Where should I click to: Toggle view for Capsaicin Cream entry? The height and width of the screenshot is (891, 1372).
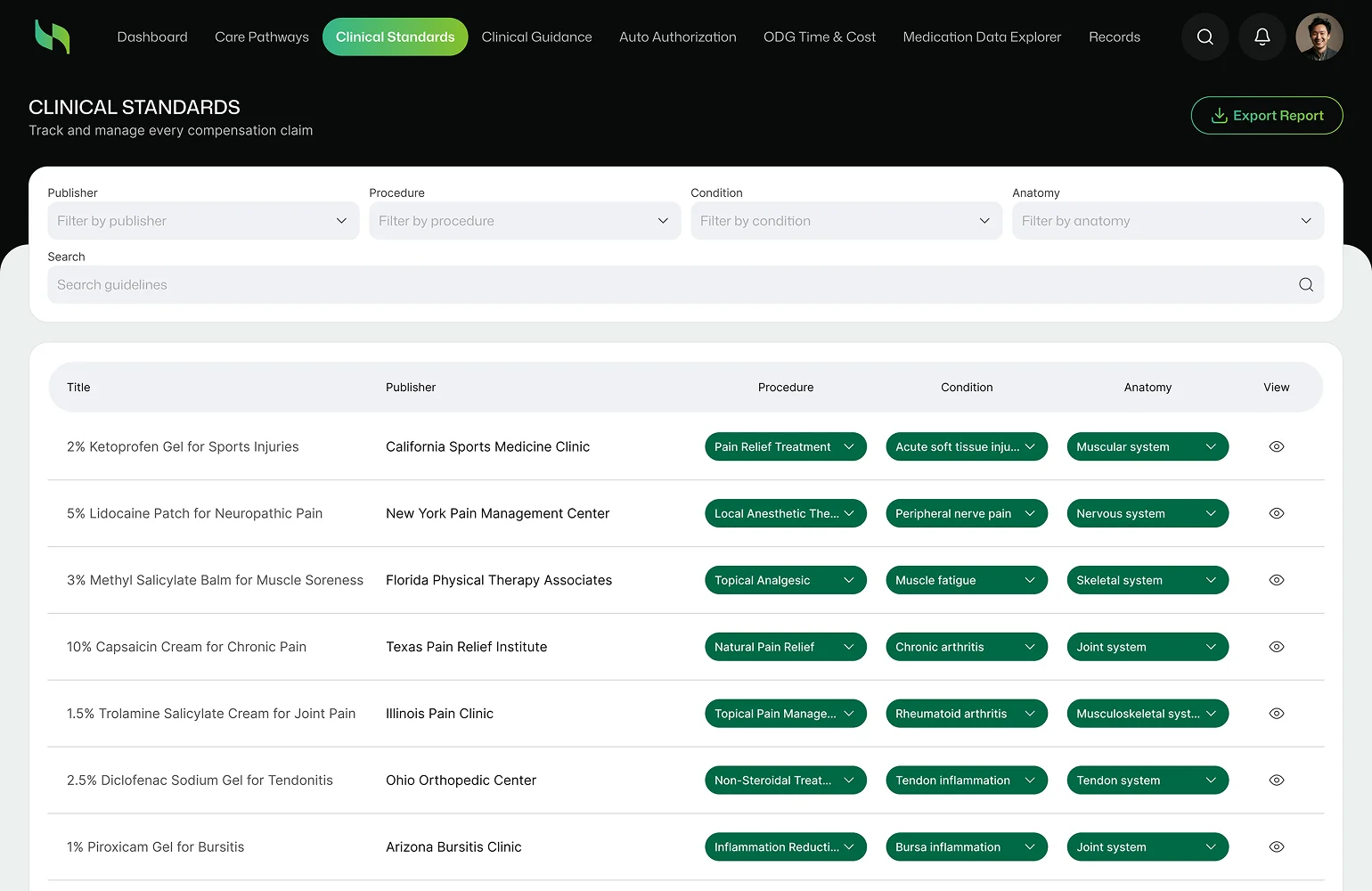pos(1276,647)
